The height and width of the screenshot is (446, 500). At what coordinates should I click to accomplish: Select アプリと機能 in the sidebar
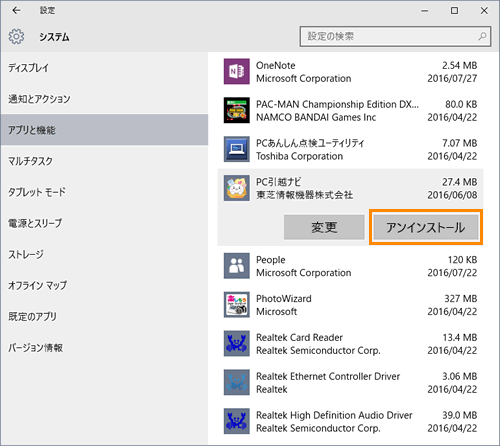tap(104, 130)
